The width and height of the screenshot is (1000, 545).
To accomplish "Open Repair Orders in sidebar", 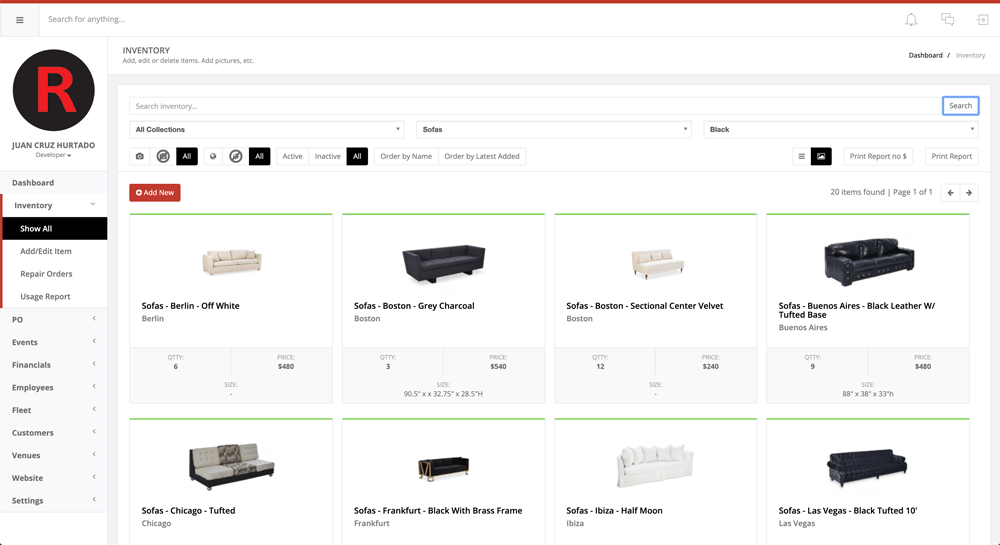I will pos(46,274).
